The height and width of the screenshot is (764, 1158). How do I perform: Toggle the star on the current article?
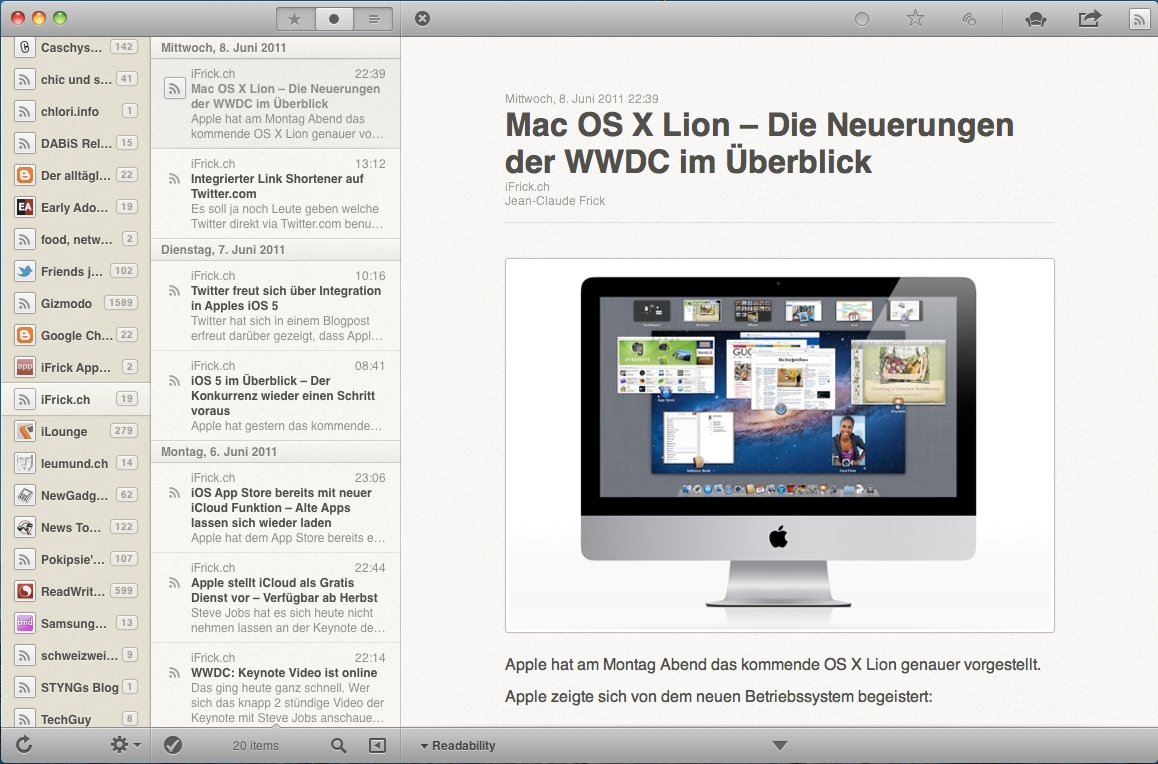click(915, 19)
